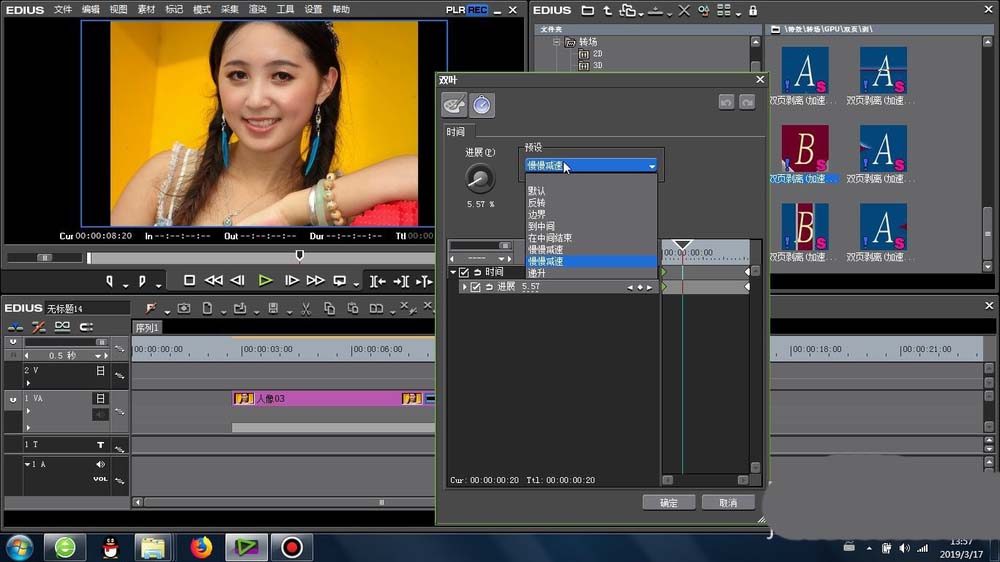Collapse the 预设 preset dropdown arrow

(x=652, y=166)
